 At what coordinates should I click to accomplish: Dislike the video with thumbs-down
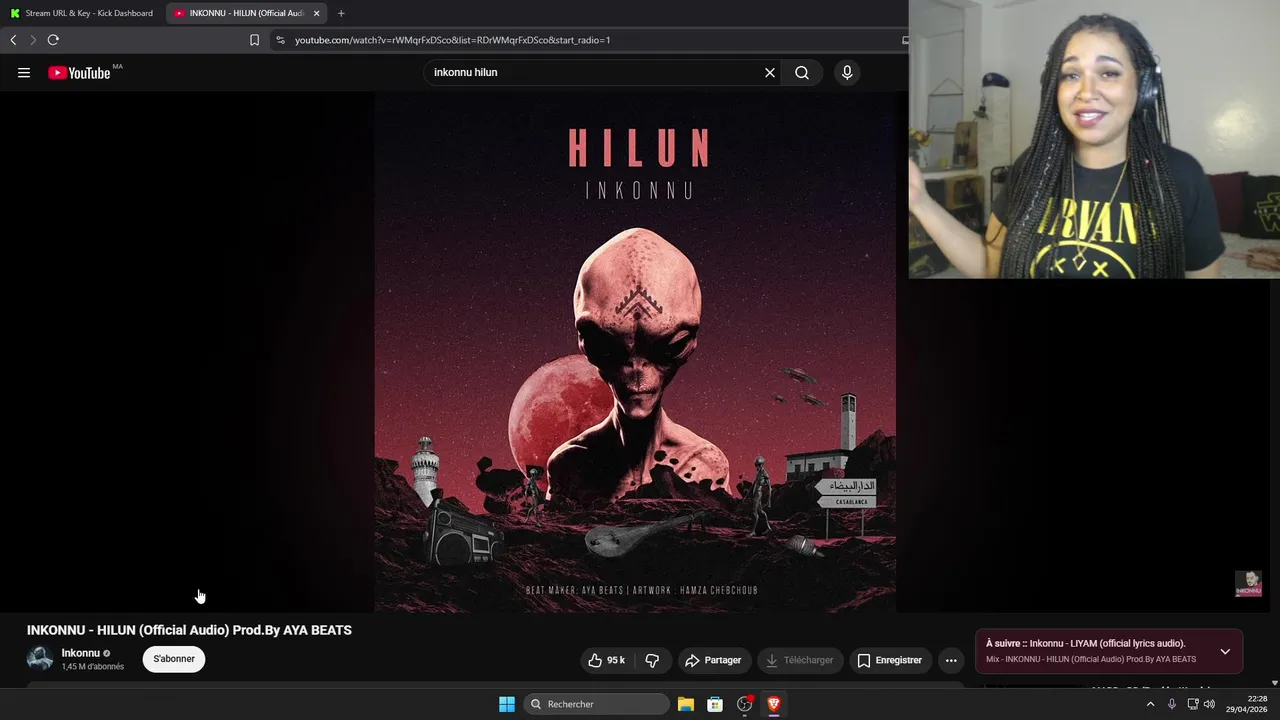652,660
